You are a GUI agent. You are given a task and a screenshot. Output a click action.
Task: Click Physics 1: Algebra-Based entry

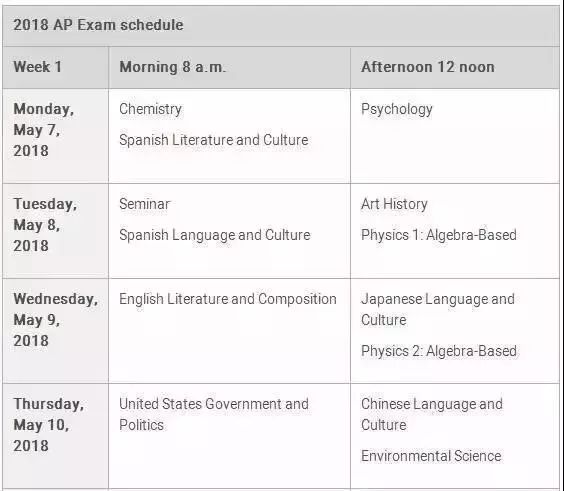tap(439, 235)
